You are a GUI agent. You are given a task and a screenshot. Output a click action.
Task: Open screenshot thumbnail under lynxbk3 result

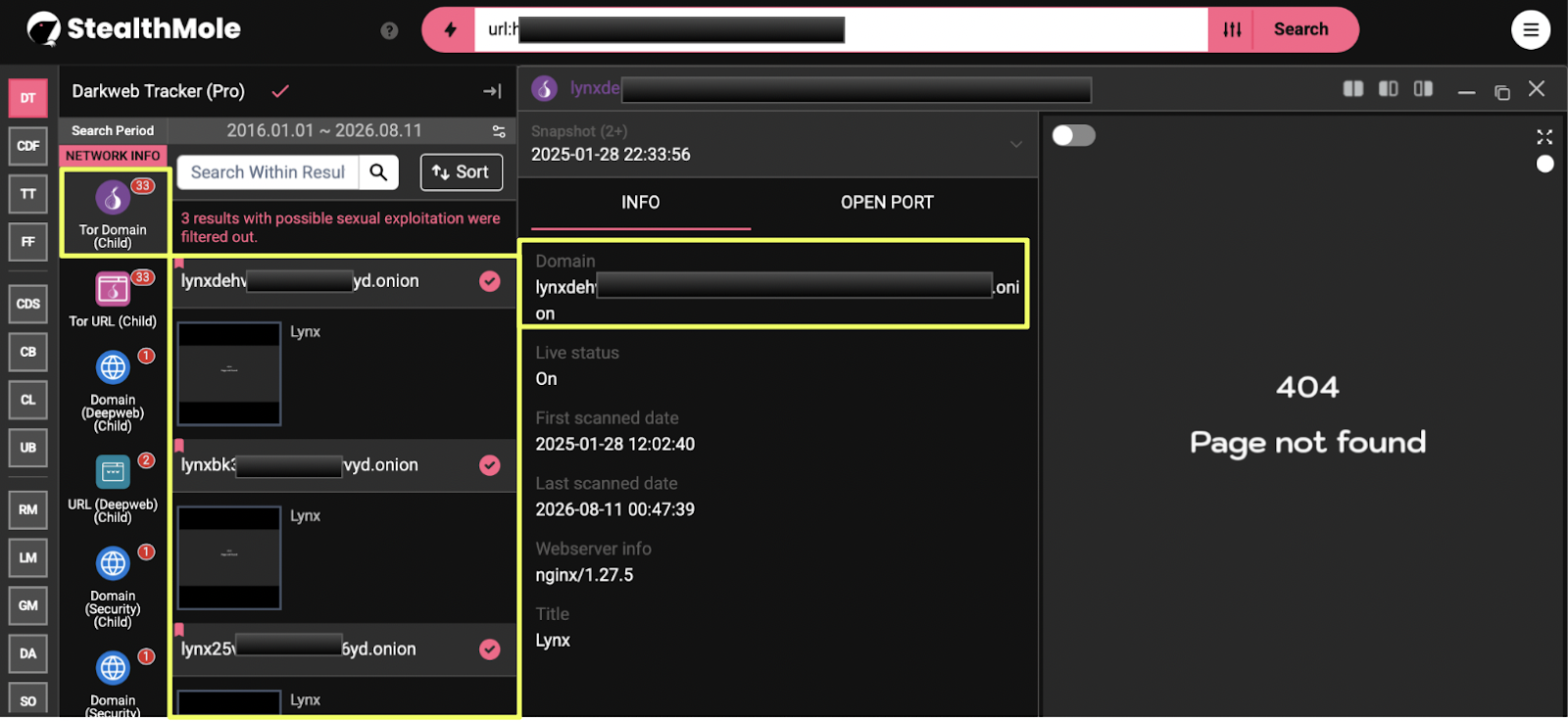coord(229,558)
